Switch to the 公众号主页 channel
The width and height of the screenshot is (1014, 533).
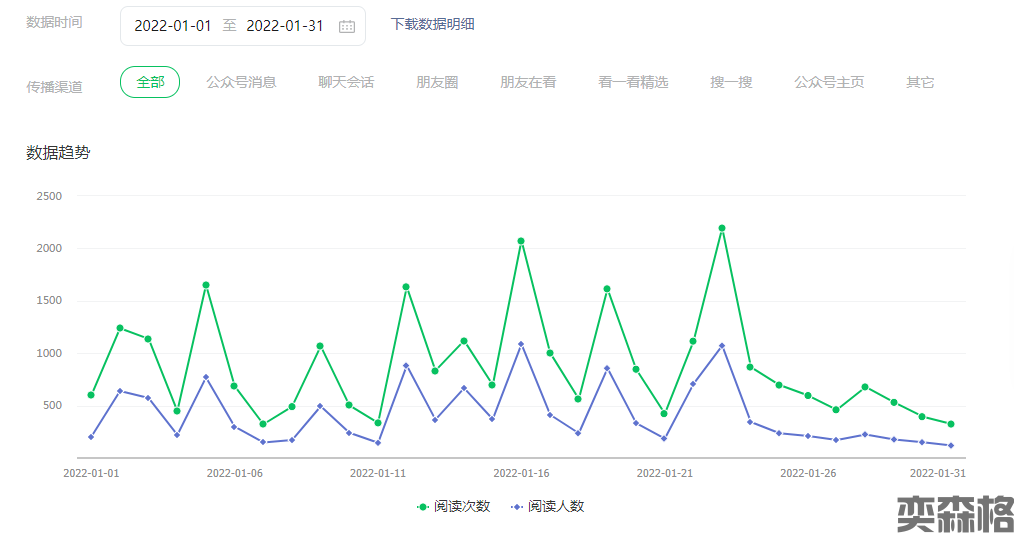(x=829, y=82)
